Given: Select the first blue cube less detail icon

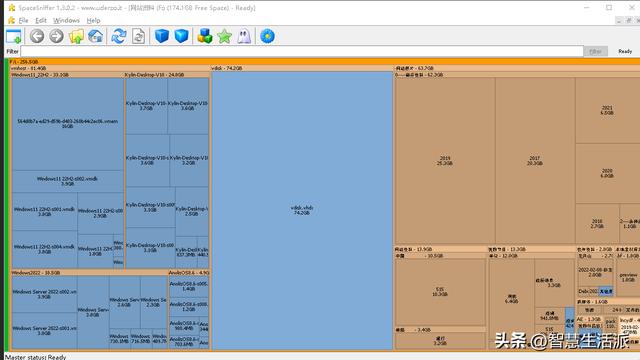Looking at the screenshot, I should [x=162, y=36].
